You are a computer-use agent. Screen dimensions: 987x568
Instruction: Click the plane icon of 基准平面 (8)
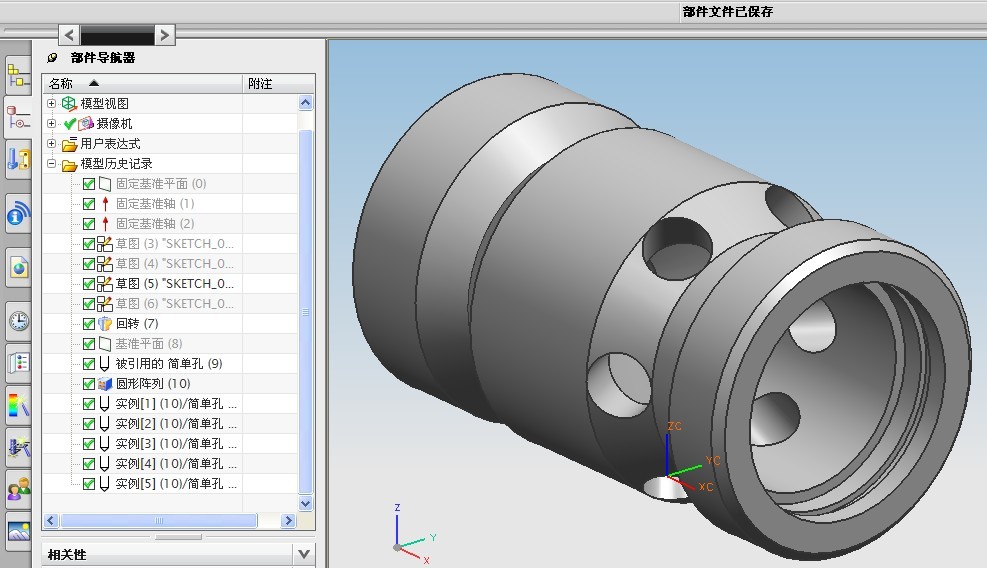coord(105,344)
